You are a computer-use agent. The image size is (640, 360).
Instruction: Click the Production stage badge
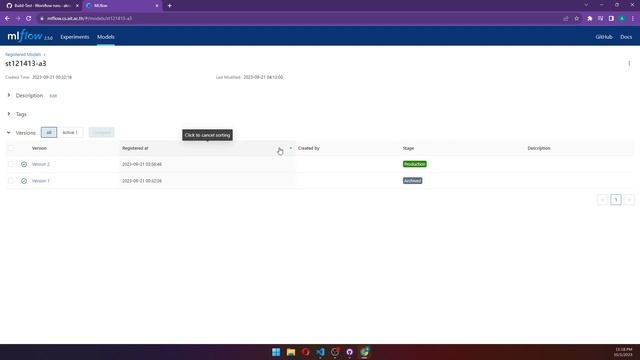pos(415,164)
